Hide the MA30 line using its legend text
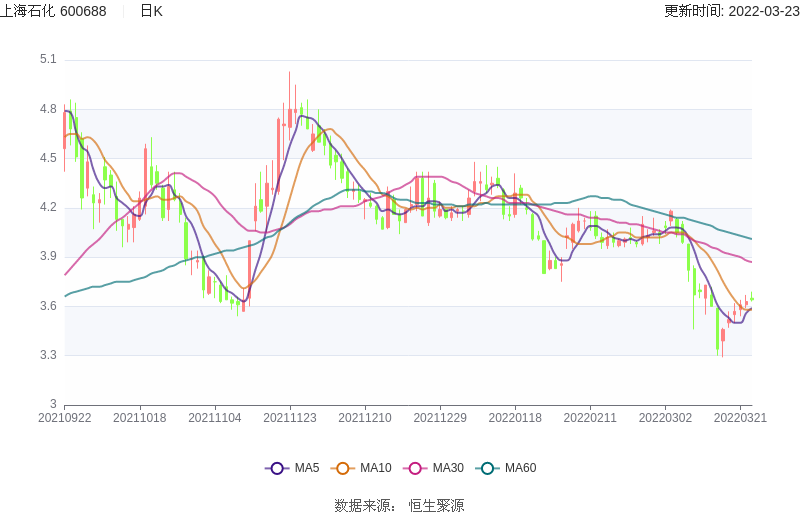800x517 pixels. pos(448,468)
